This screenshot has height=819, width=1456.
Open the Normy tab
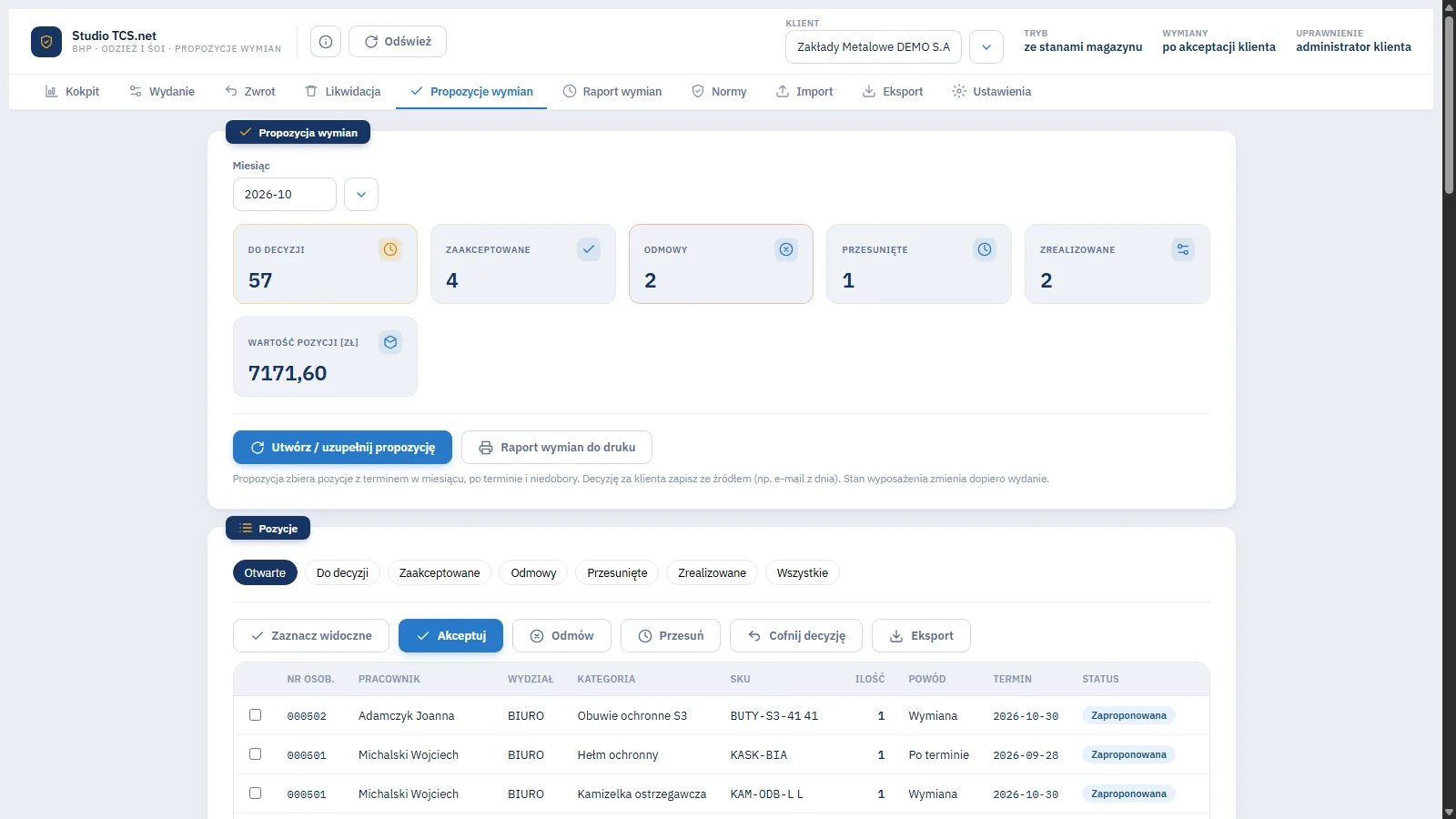click(x=720, y=92)
